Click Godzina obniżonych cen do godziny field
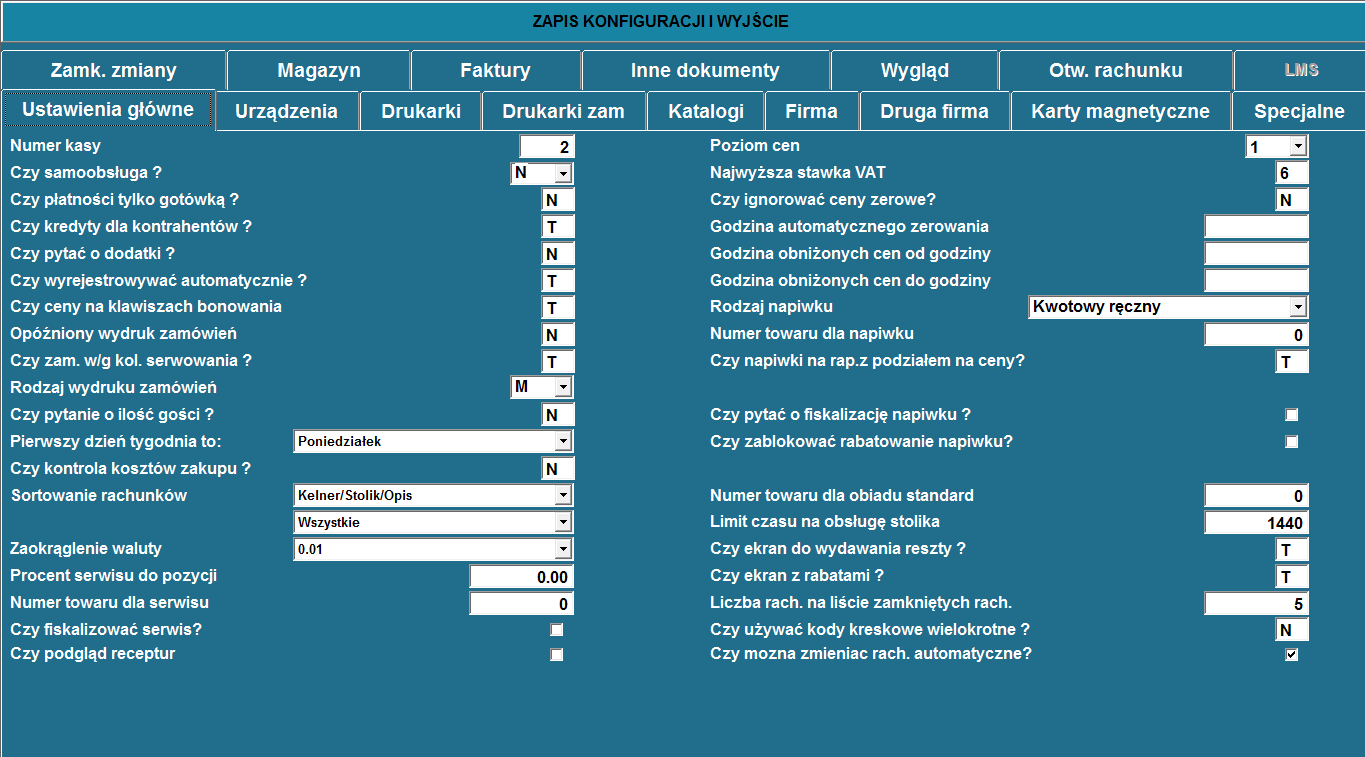 click(x=1257, y=281)
